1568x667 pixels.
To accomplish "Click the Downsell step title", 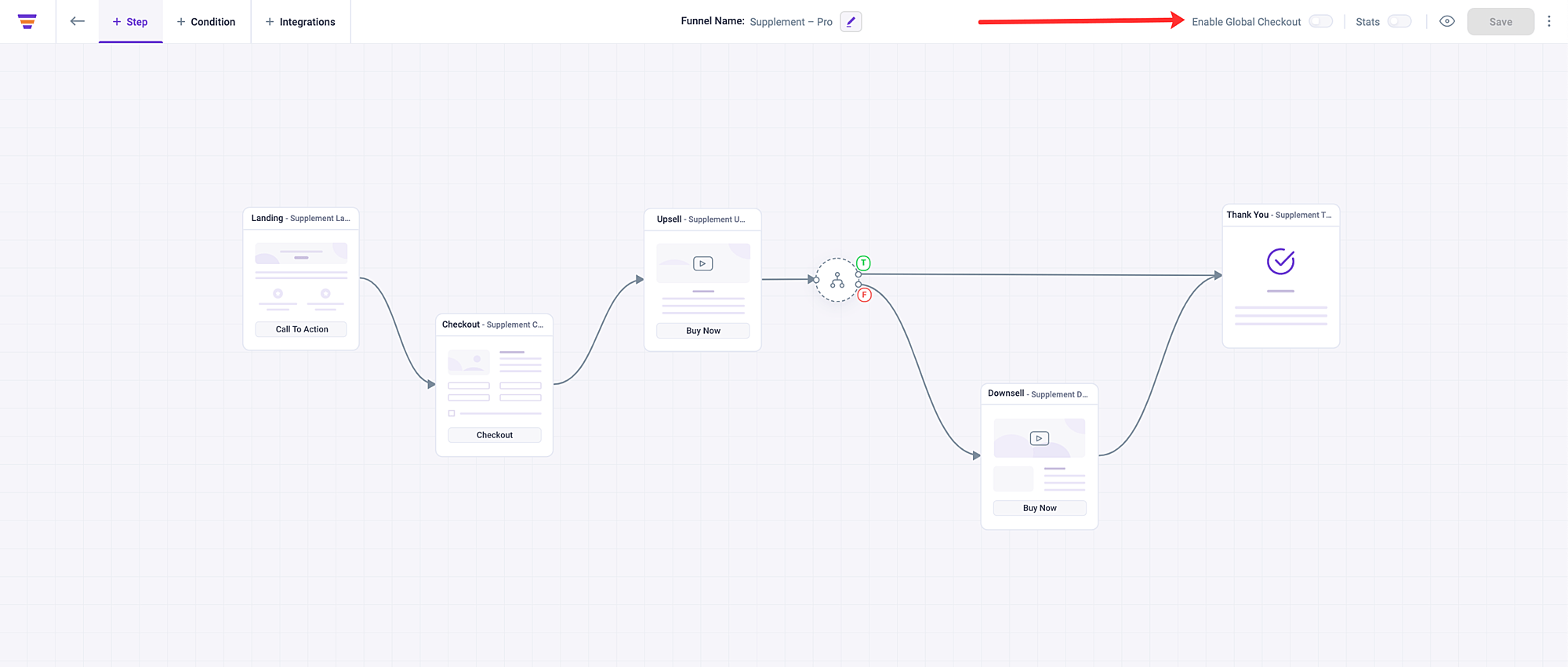I will pyautogui.click(x=1038, y=393).
